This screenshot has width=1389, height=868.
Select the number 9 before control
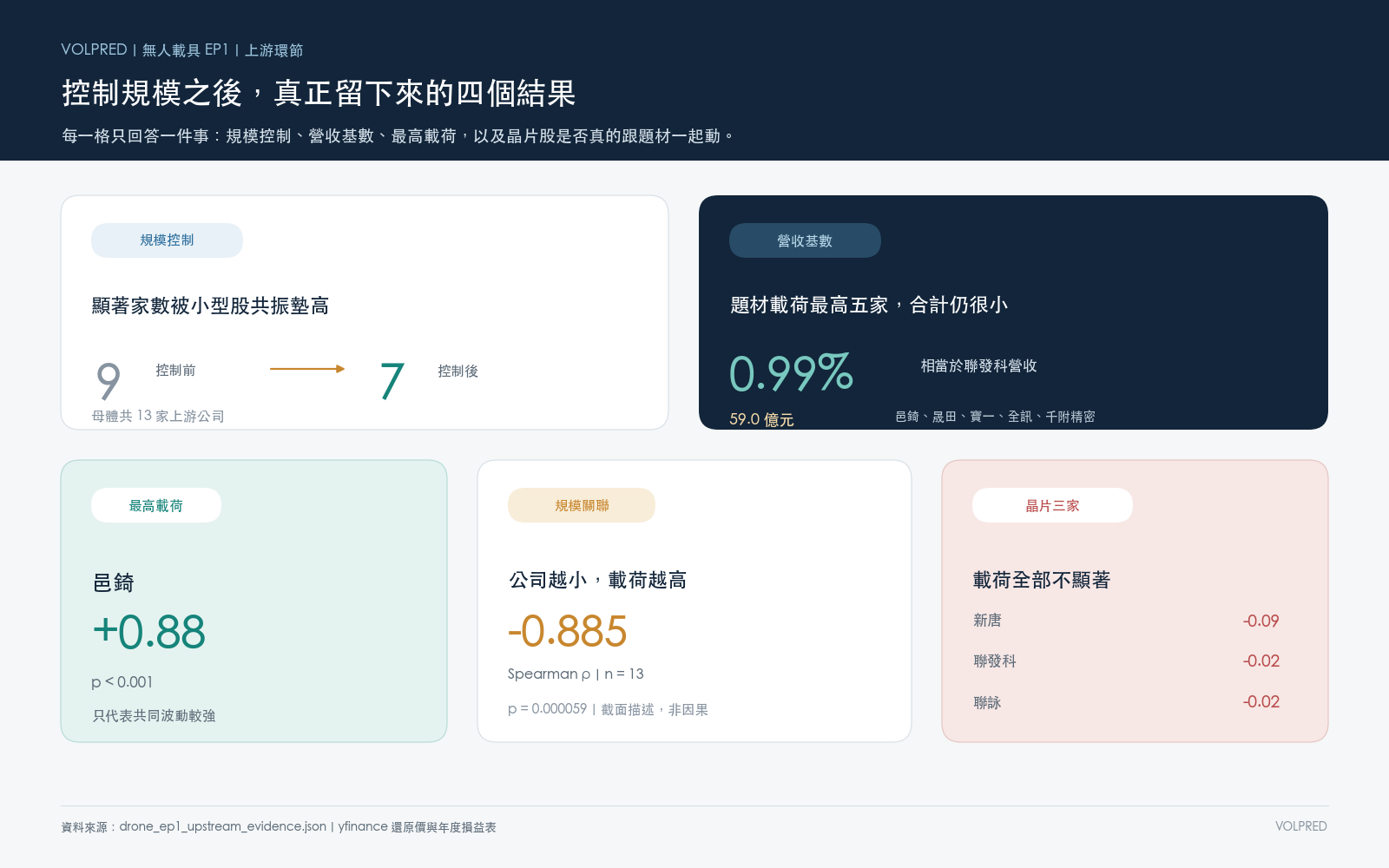pyautogui.click(x=109, y=381)
